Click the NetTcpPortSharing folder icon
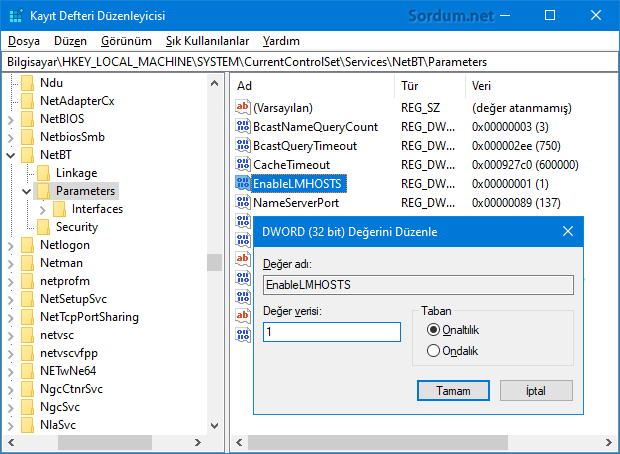Screen dimensions: 620x454 pos(28,317)
